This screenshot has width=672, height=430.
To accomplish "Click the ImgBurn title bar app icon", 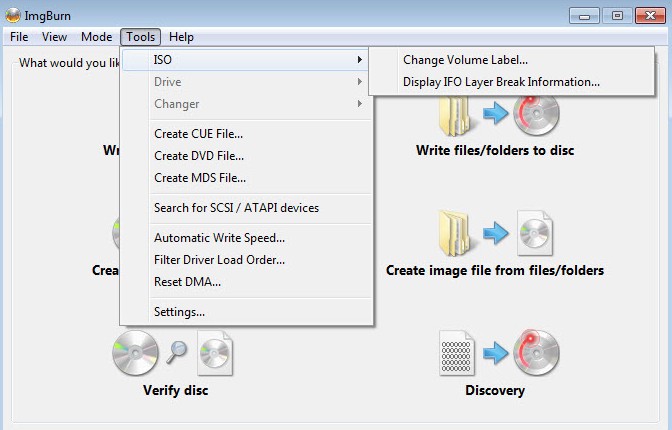I will coord(12,15).
